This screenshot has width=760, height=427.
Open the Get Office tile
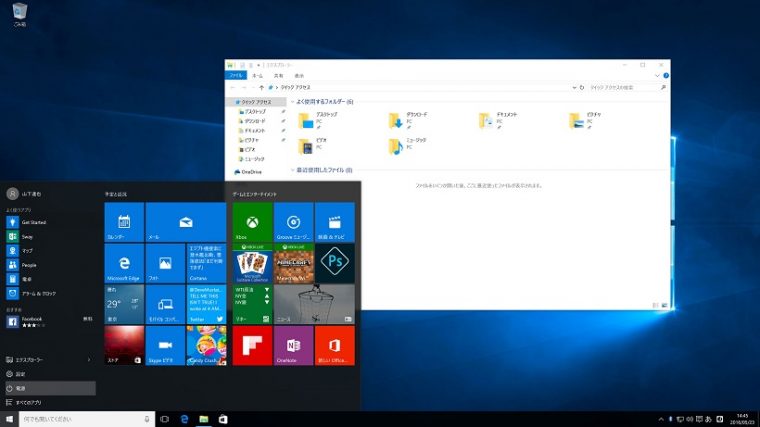coord(334,345)
